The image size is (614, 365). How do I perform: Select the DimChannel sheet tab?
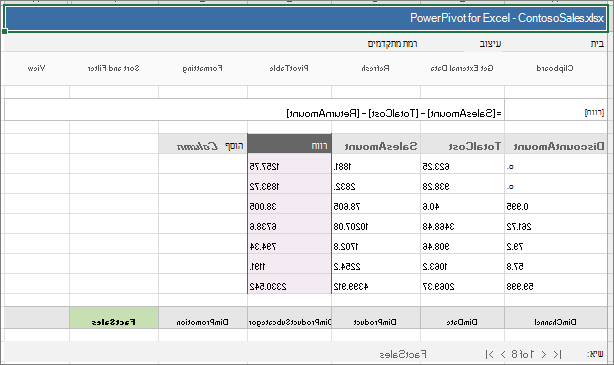[x=555, y=318]
